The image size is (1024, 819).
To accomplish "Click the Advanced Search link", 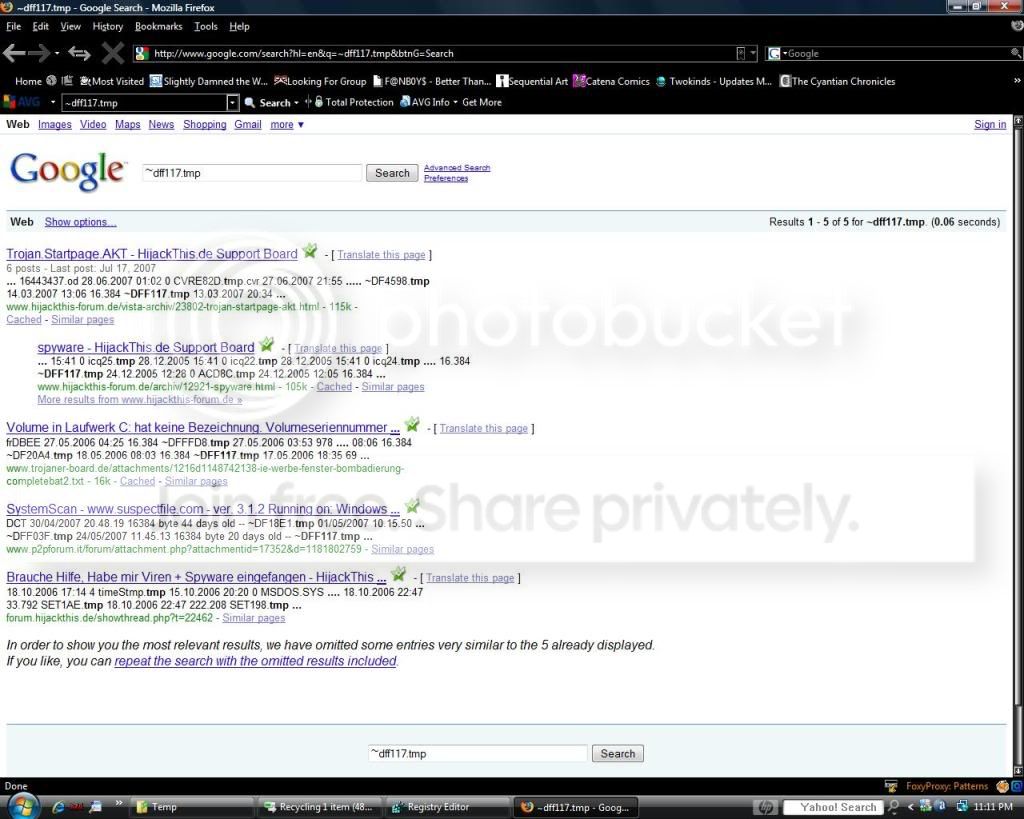I will pyautogui.click(x=457, y=168).
